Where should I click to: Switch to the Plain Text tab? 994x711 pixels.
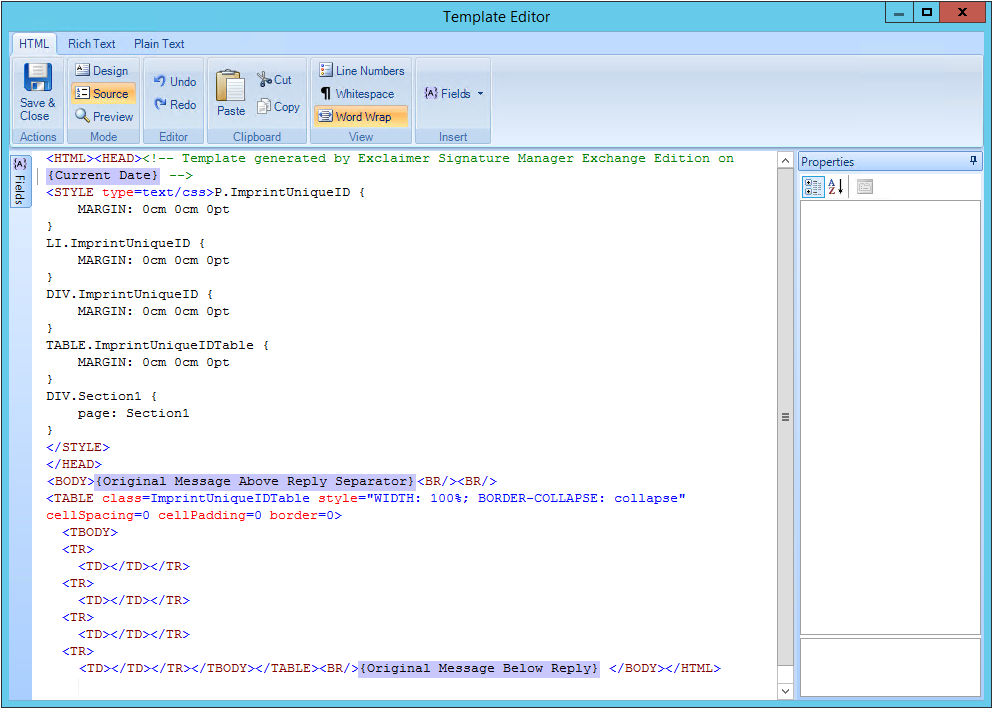[159, 44]
